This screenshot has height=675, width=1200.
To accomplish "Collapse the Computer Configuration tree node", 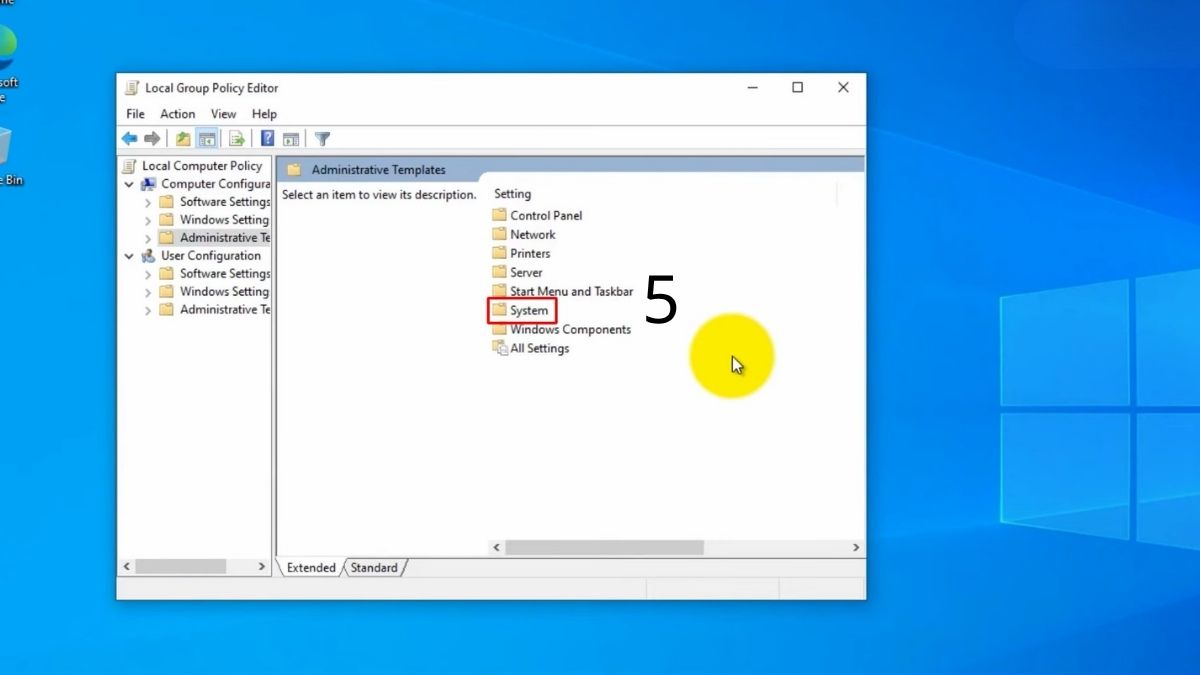I will click(x=129, y=184).
